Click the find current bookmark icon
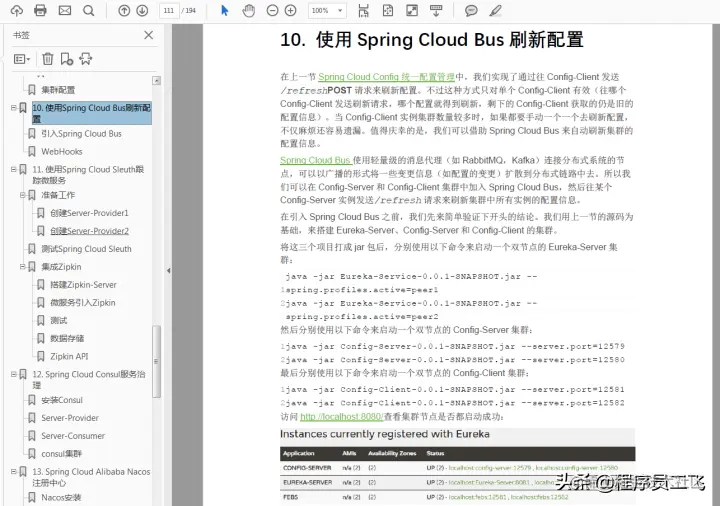Image resolution: width=720 pixels, height=506 pixels. [x=85, y=59]
